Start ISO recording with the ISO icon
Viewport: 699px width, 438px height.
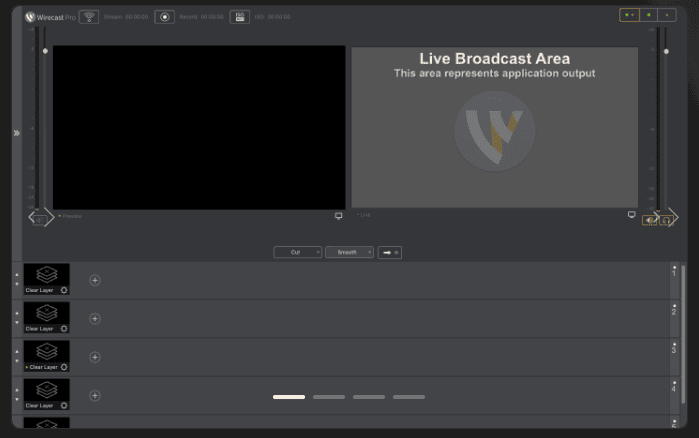tap(240, 17)
